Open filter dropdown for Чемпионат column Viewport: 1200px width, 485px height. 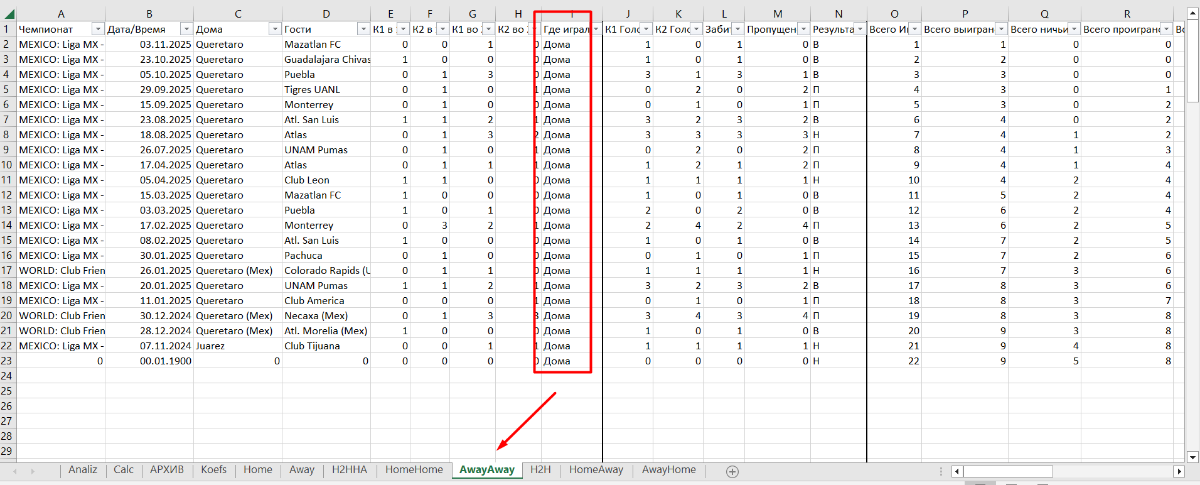pyautogui.click(x=97, y=30)
